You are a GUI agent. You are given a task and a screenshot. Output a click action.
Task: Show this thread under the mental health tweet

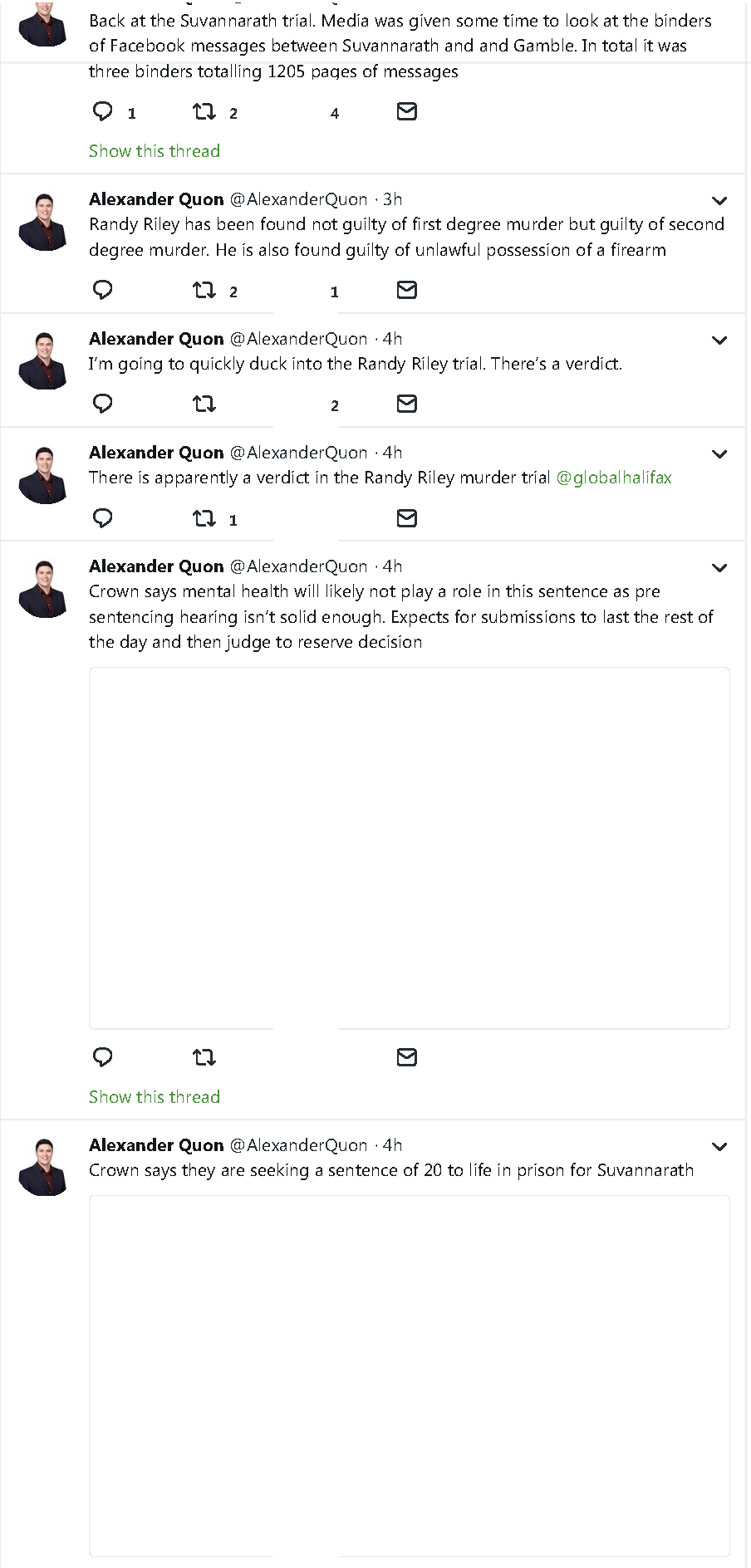155,1096
